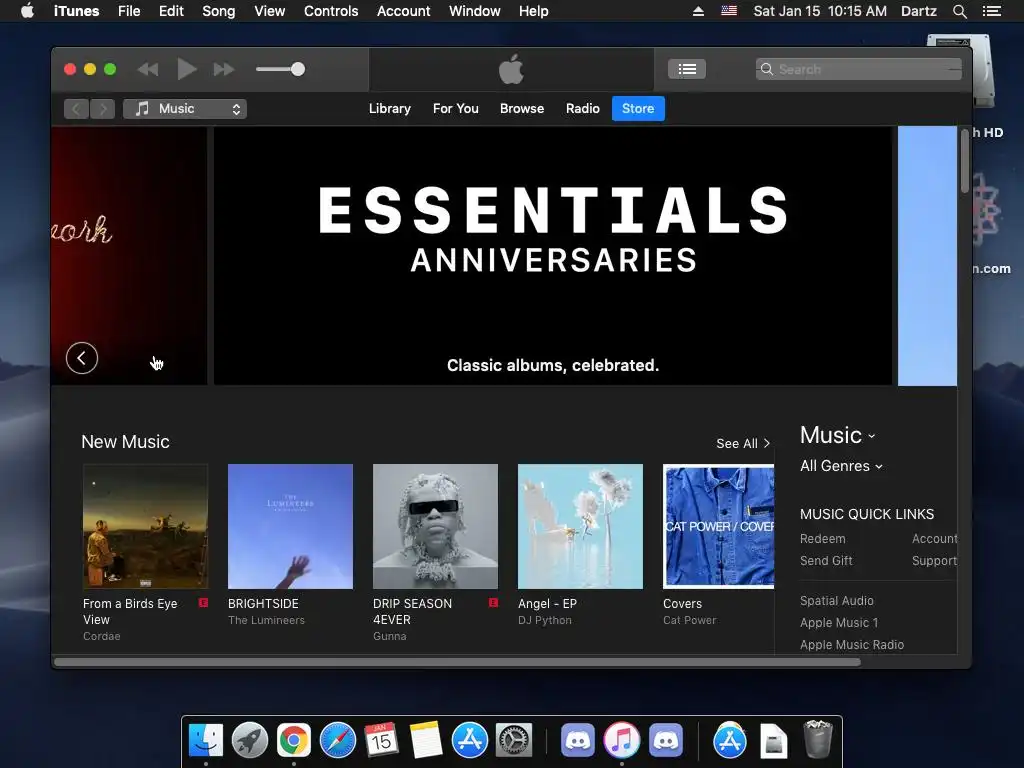Open Google Chrome from the Dock

pyautogui.click(x=294, y=740)
